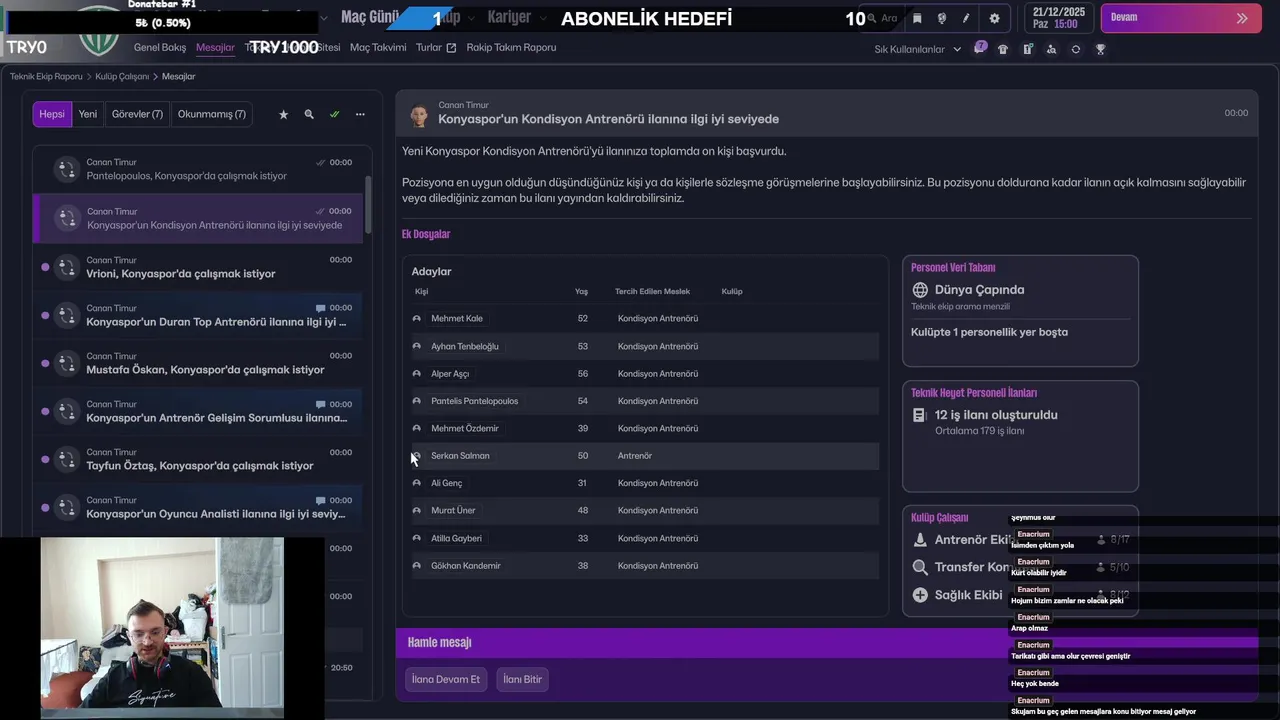The image size is (1280, 720).
Task: Click person icon beside Alper Aşçı
Action: pos(417,374)
